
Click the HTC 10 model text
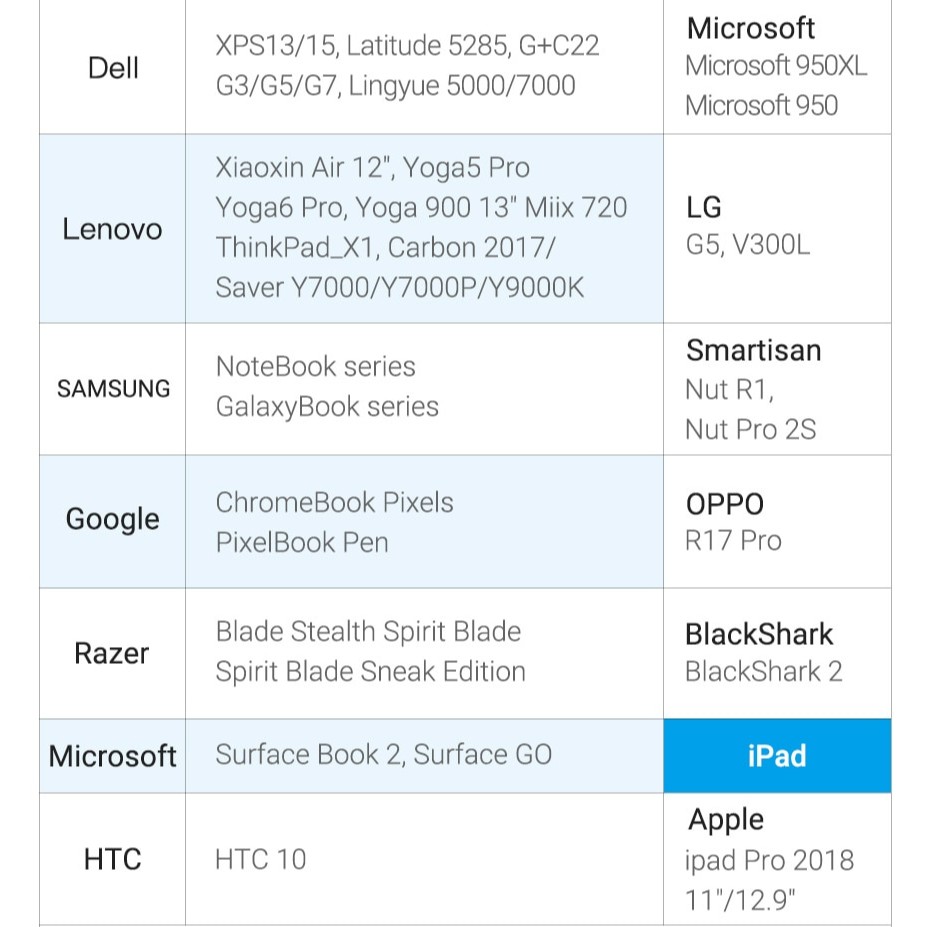(260, 859)
